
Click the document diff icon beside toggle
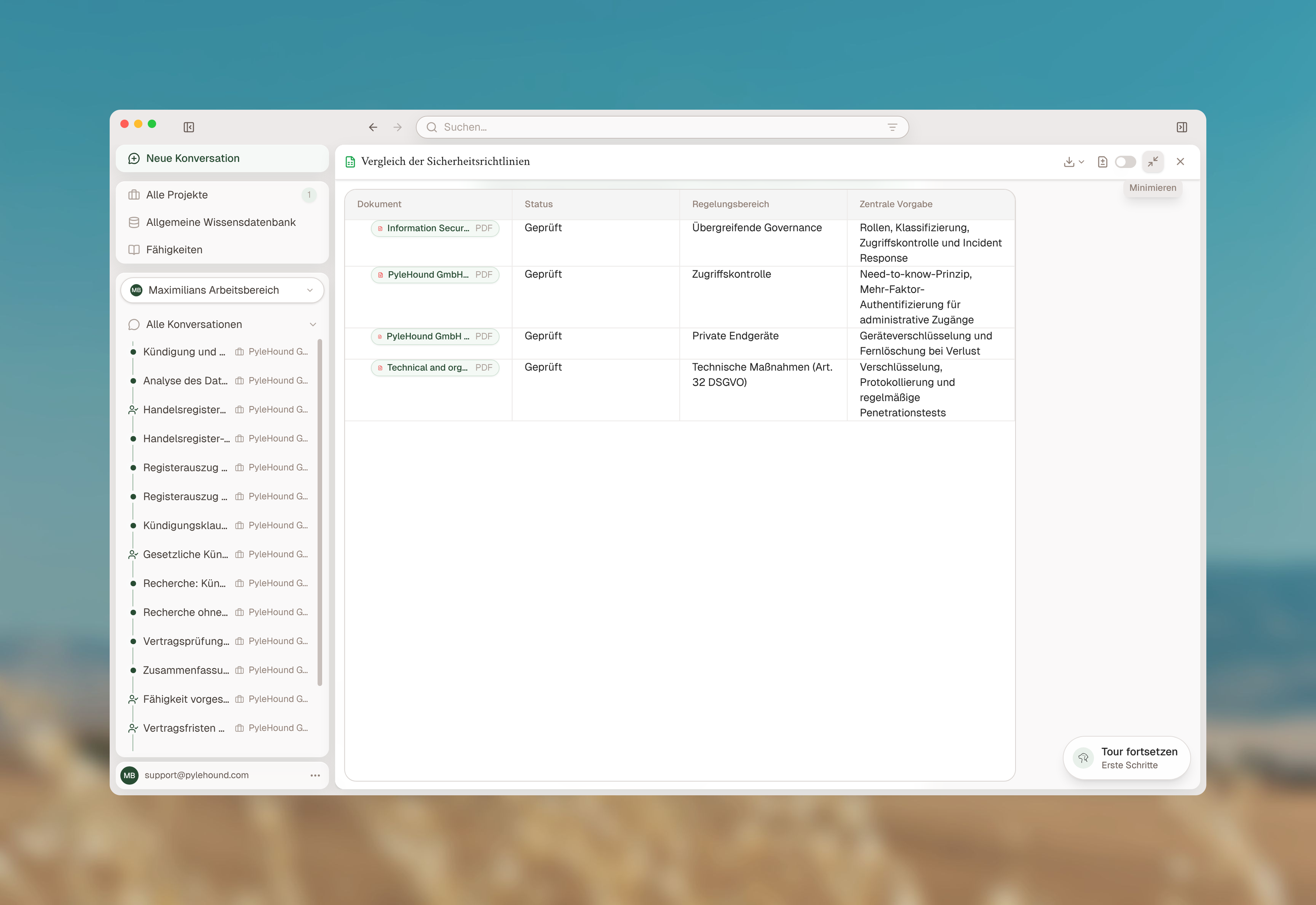(1102, 161)
